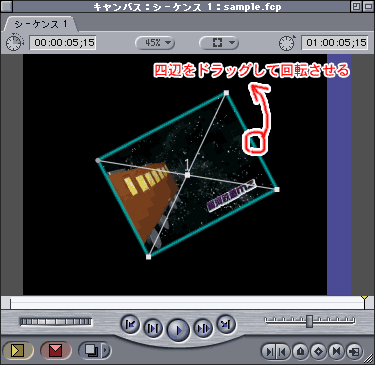Click the Match Frame button

(x=354, y=351)
